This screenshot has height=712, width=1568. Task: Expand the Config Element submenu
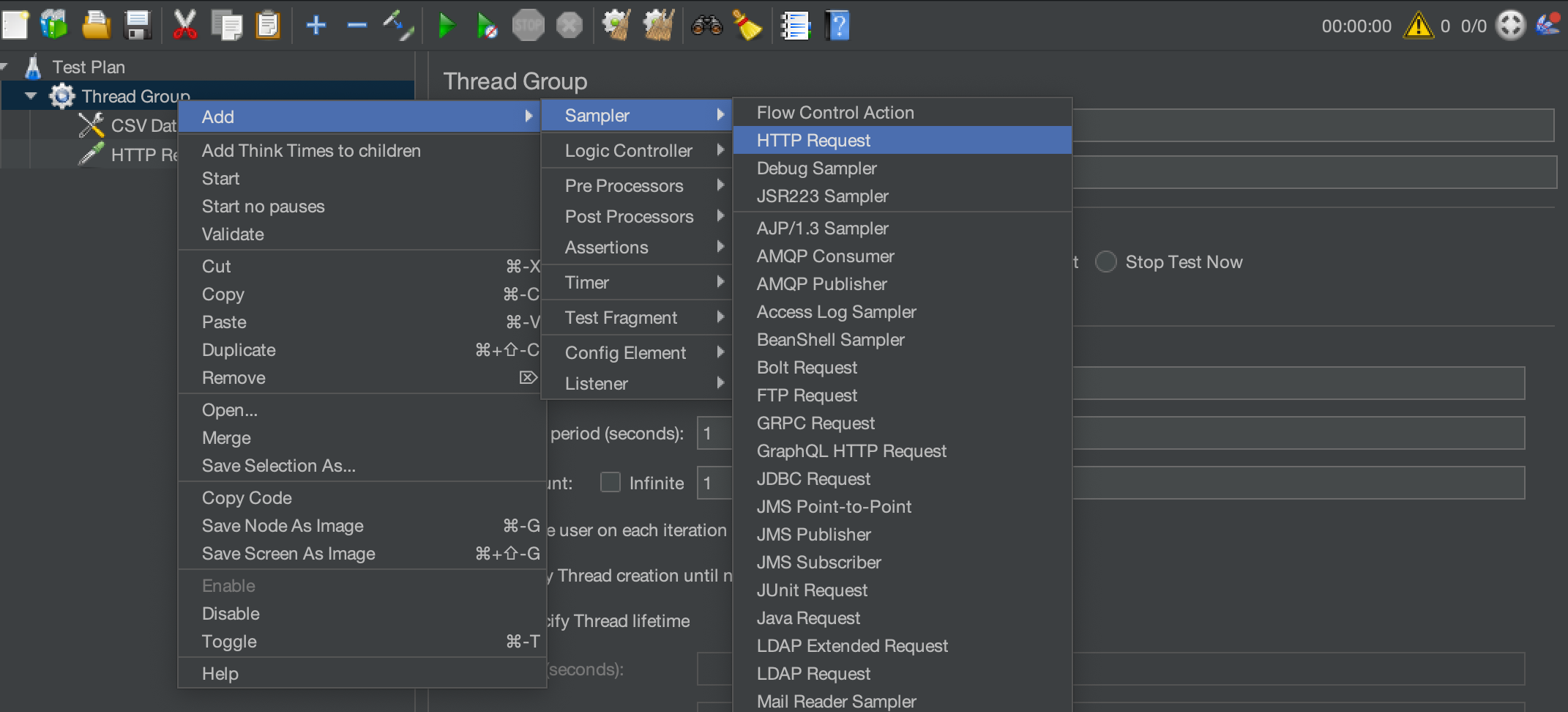tap(637, 352)
